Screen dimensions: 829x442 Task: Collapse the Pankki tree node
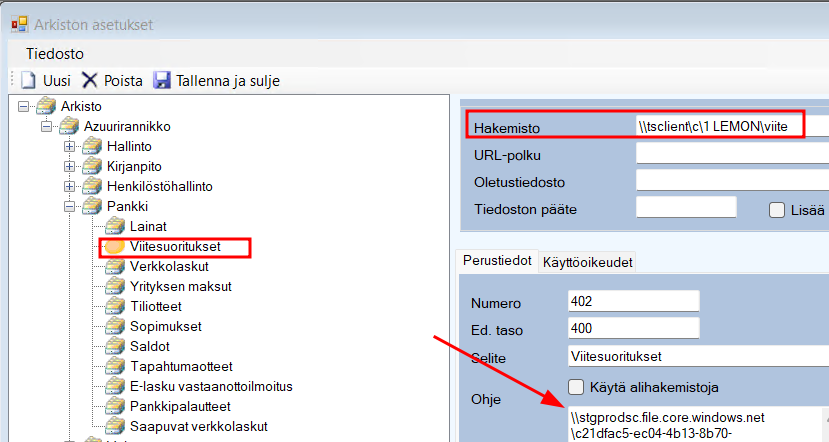coord(70,206)
